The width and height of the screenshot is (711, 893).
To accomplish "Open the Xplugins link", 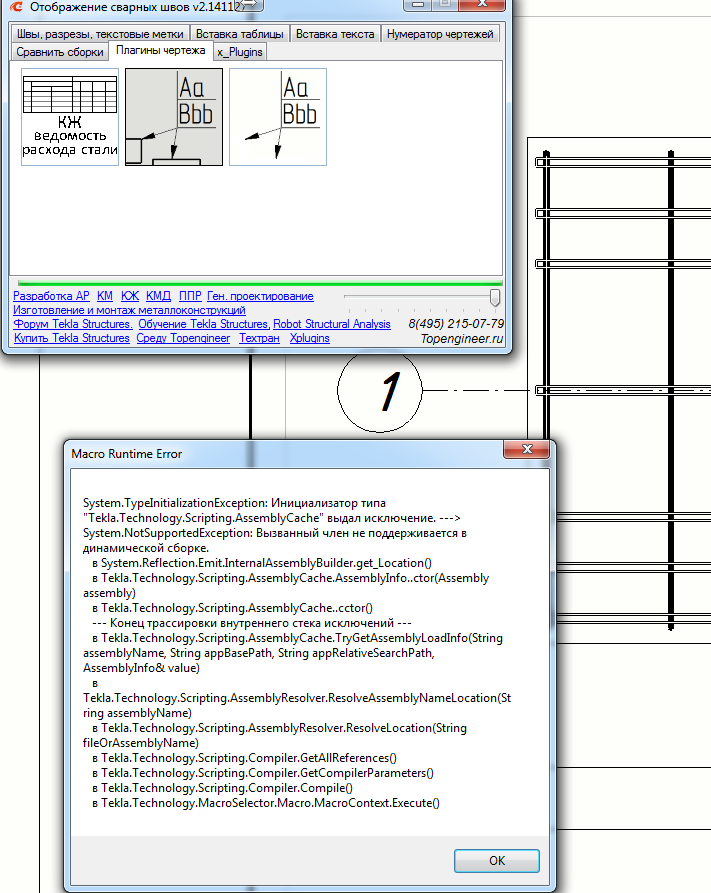I will tap(310, 338).
